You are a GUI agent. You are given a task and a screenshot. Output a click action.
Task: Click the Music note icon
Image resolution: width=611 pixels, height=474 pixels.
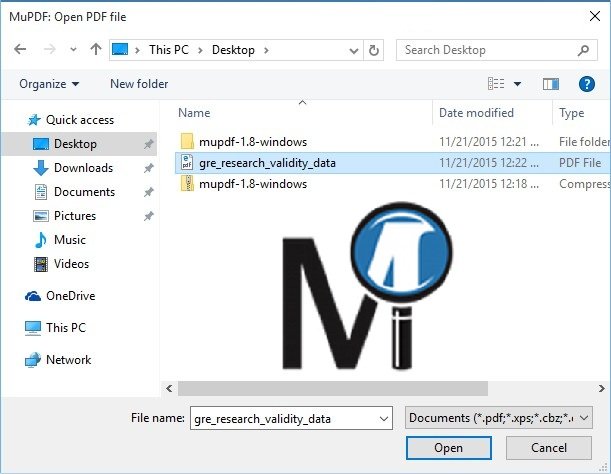tap(41, 240)
